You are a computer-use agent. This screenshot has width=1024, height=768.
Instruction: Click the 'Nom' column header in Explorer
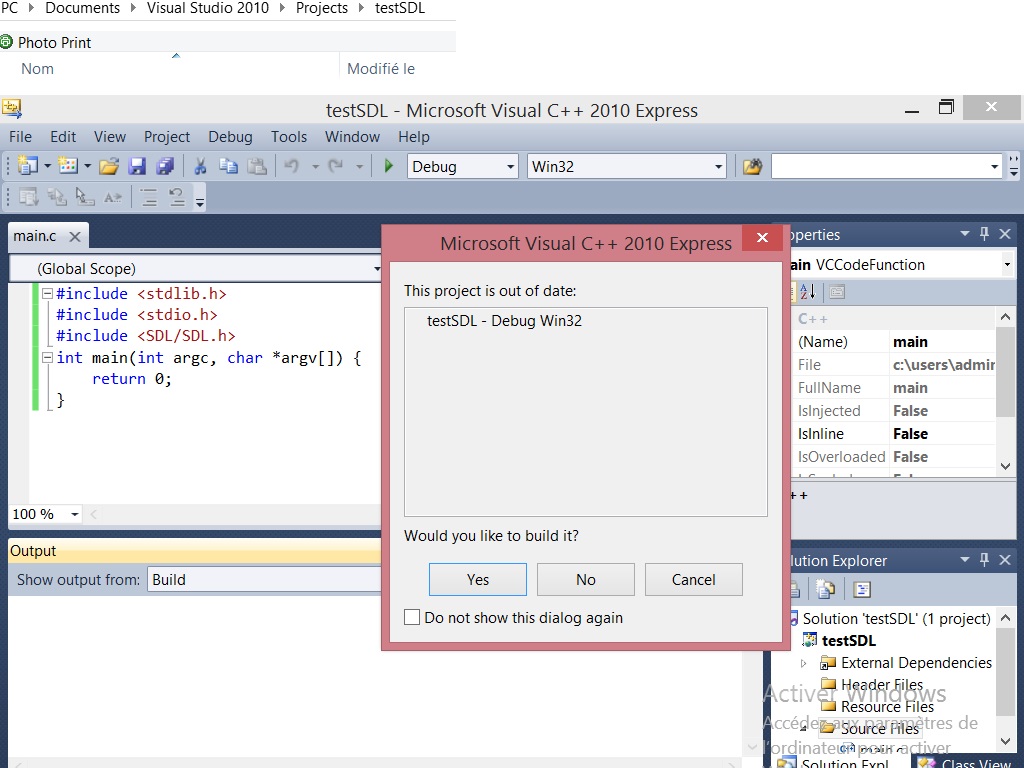(x=37, y=69)
